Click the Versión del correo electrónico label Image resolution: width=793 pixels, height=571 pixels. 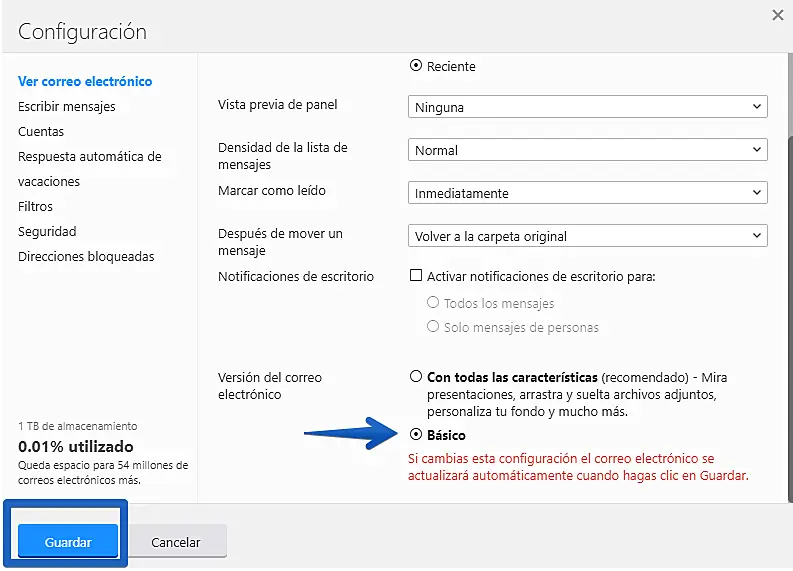(x=270, y=386)
